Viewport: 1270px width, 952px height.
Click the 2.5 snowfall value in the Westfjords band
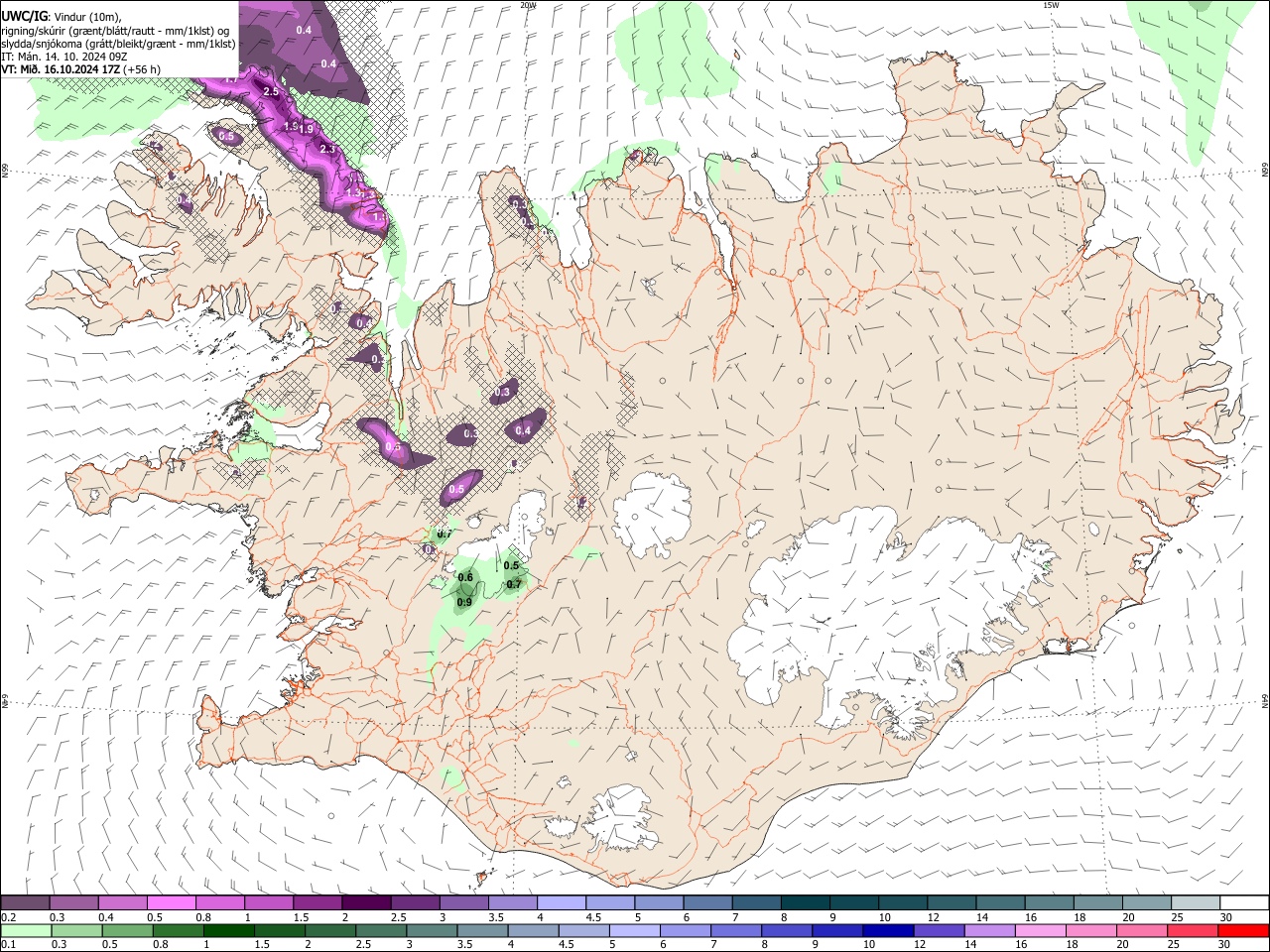click(272, 91)
